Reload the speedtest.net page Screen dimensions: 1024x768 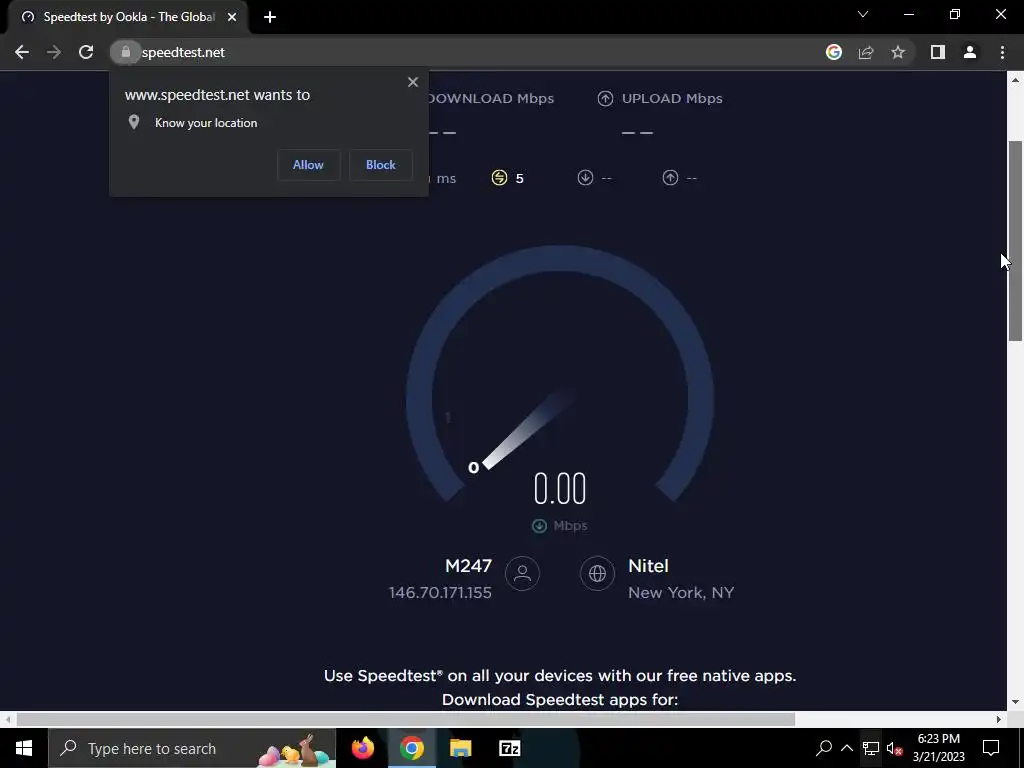[x=86, y=52]
